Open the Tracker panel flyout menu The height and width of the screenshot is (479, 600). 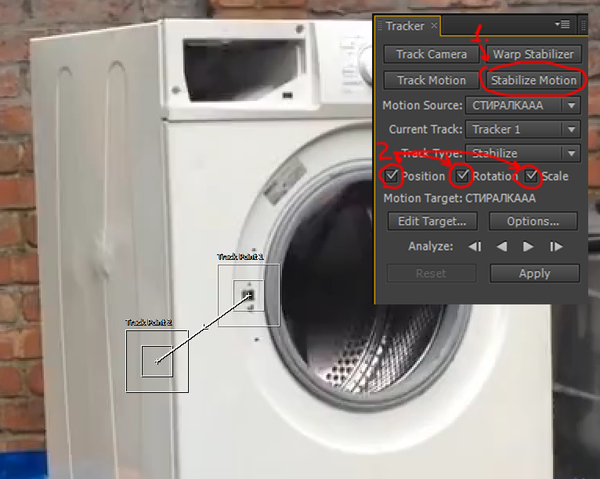tap(562, 24)
